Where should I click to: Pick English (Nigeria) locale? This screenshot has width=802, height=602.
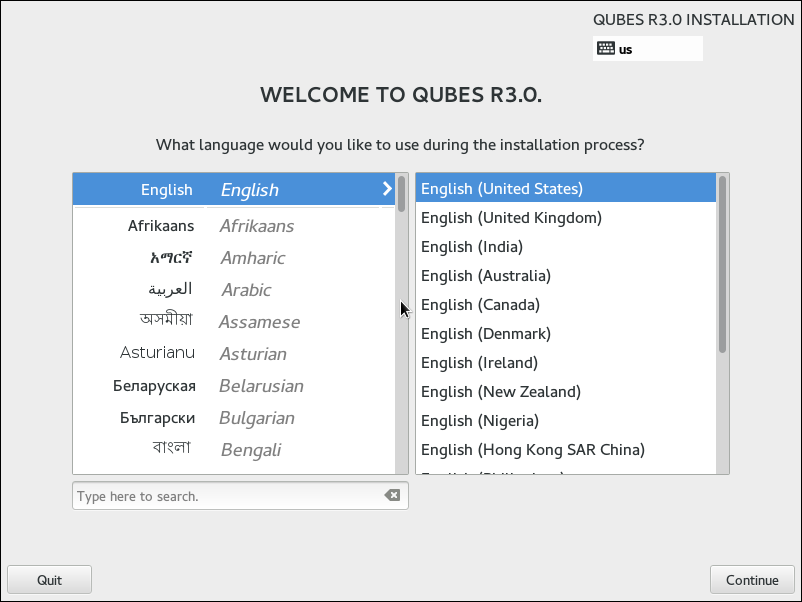click(x=566, y=420)
